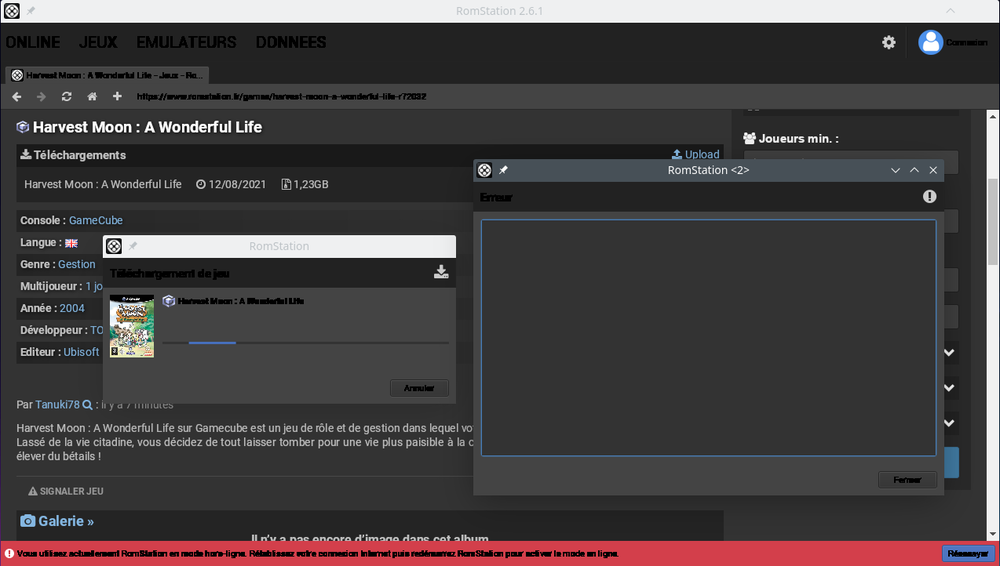Click the Connexion label
The width and height of the screenshot is (1000, 566).
[966, 43]
